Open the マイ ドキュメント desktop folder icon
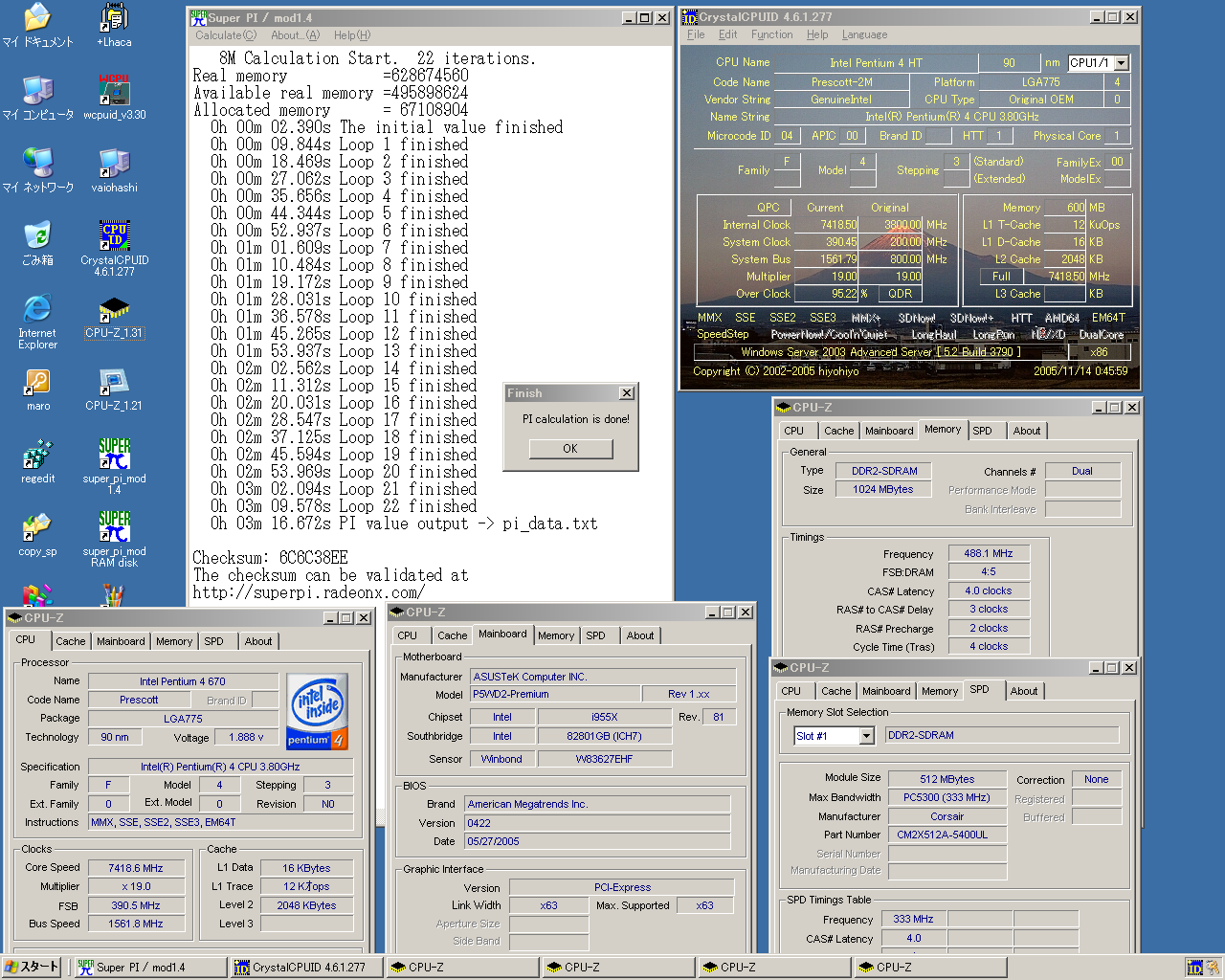 [37, 25]
